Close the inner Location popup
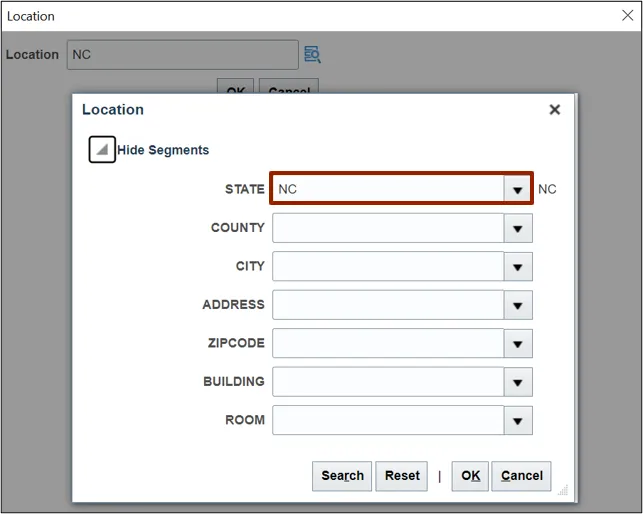This screenshot has height=514, width=643. (x=555, y=110)
